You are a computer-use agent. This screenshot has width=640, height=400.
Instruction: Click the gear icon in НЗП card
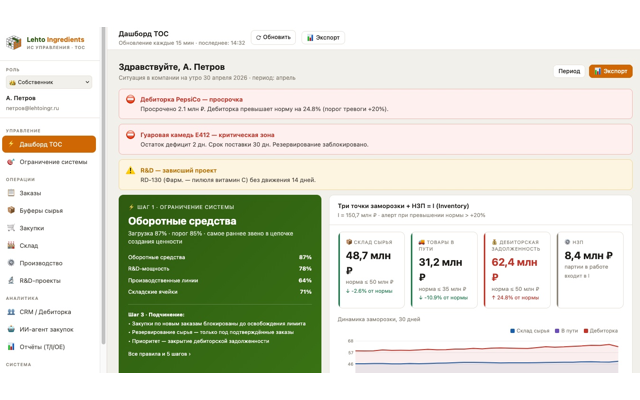click(x=567, y=242)
